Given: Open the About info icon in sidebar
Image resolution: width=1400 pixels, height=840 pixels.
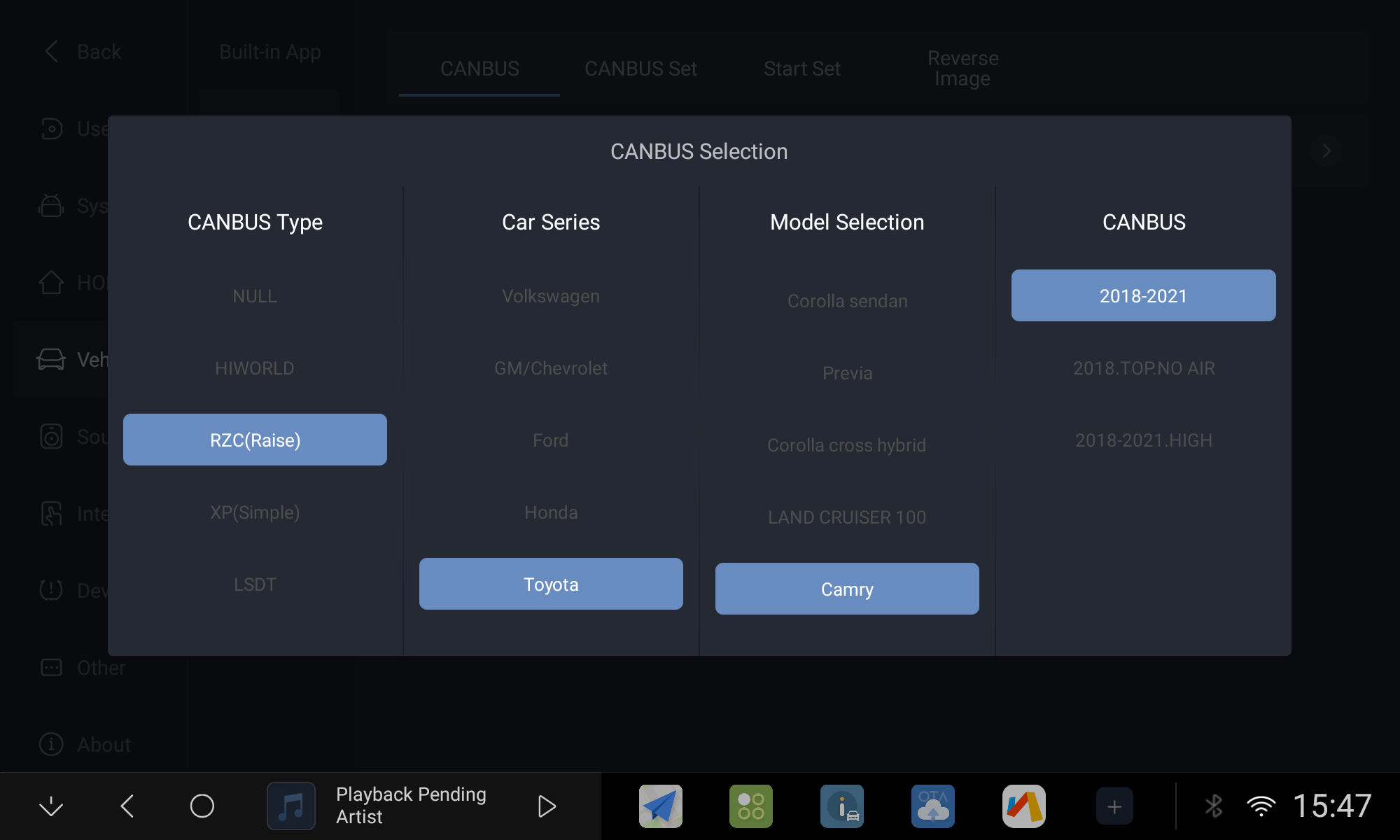Looking at the screenshot, I should [51, 744].
